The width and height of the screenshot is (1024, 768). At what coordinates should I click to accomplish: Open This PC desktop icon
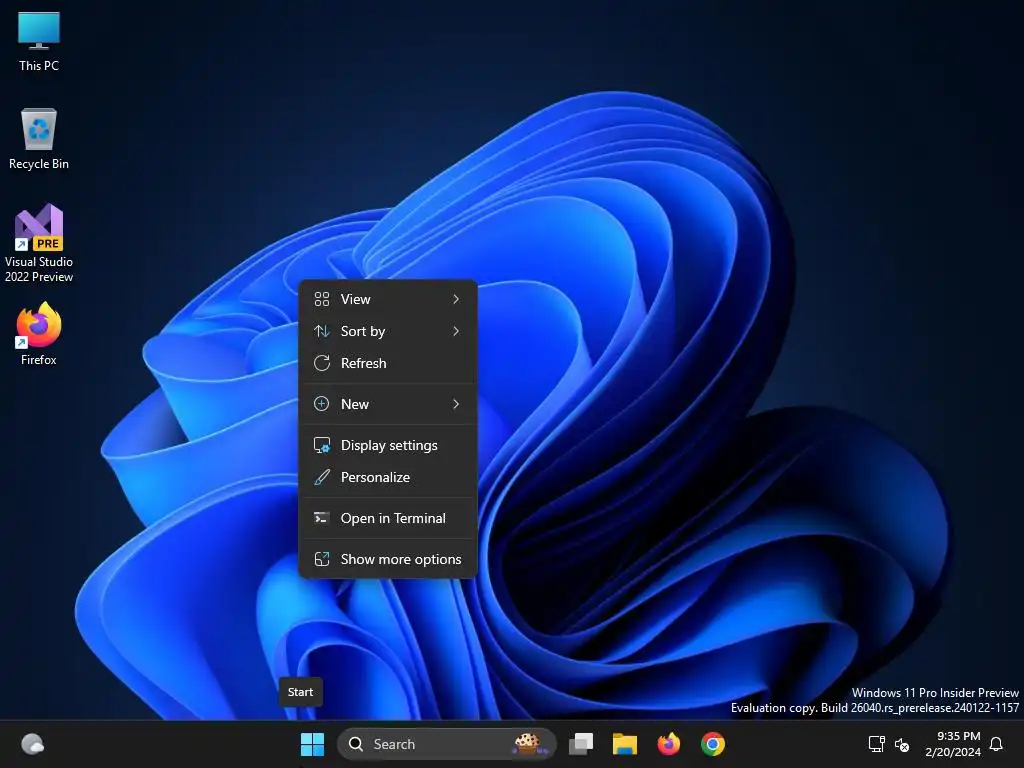tap(39, 41)
